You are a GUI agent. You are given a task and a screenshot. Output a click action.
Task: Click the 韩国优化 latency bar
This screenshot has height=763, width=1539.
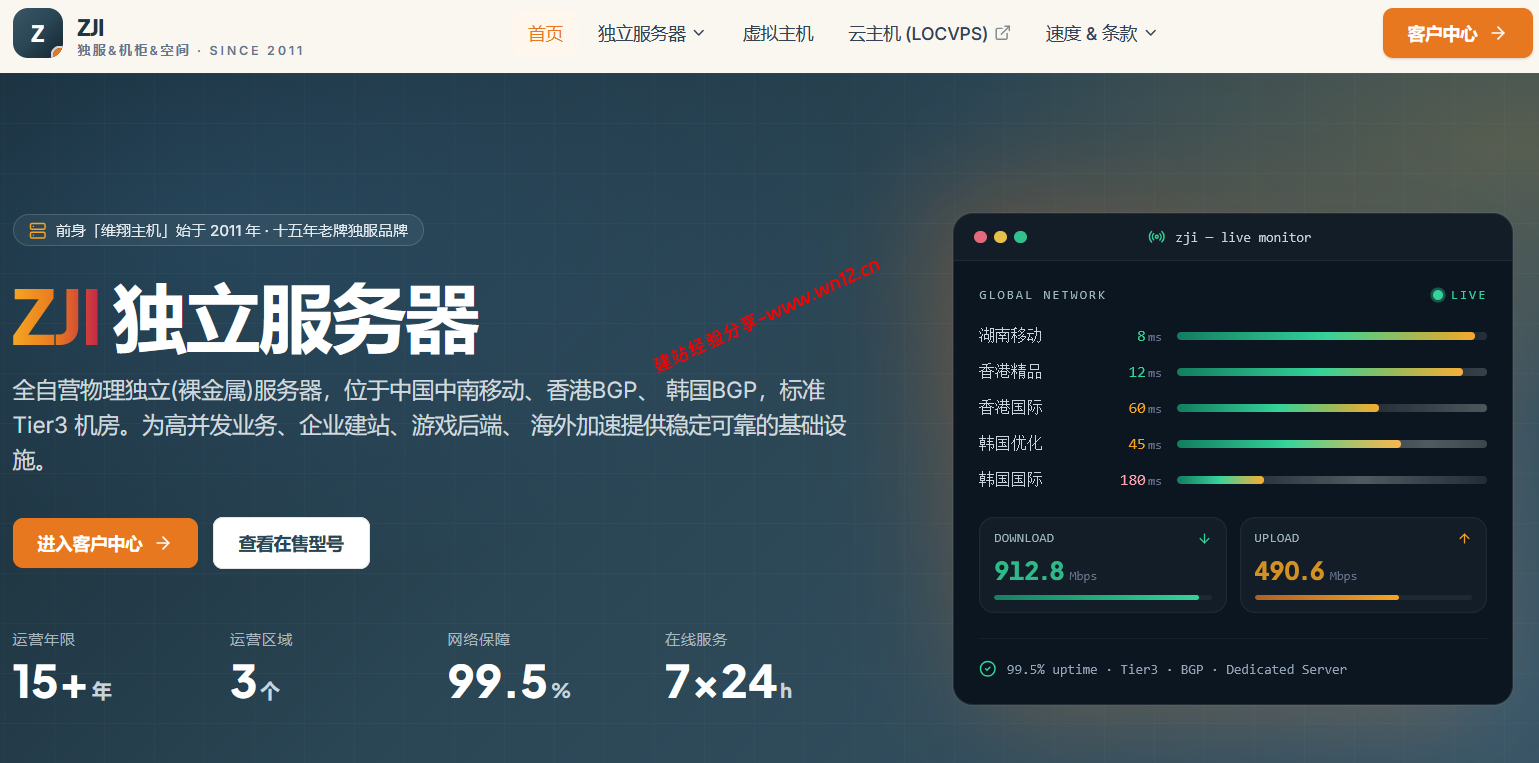1332,444
